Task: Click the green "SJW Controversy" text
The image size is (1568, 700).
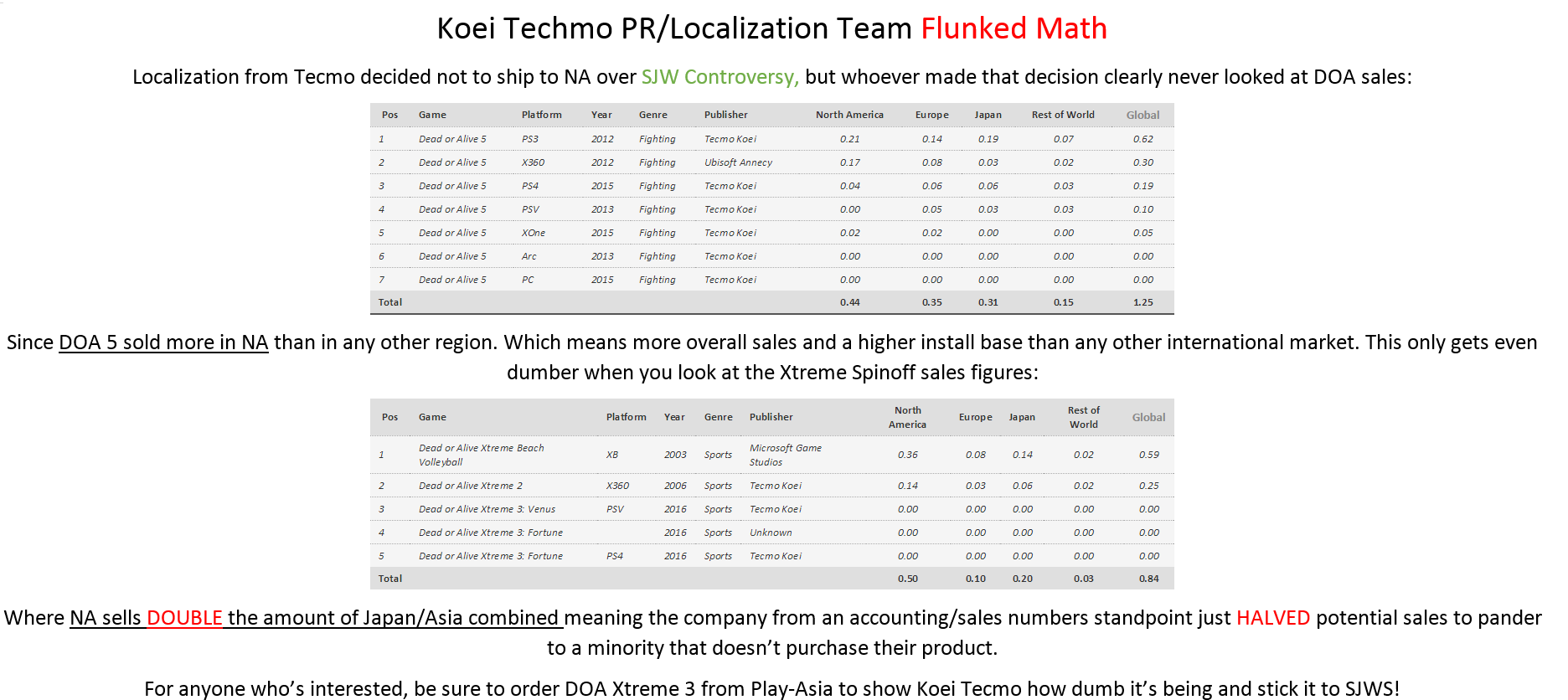Action: [x=720, y=77]
